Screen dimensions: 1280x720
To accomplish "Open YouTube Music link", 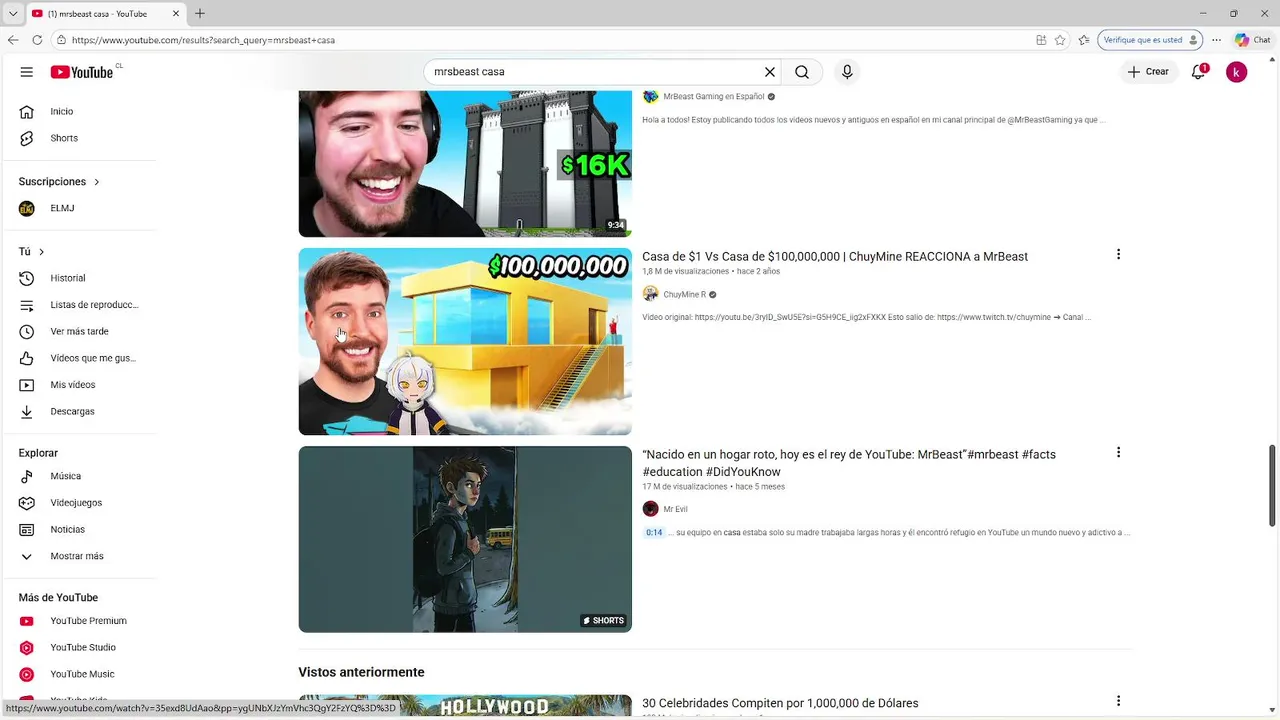I will [x=80, y=674].
